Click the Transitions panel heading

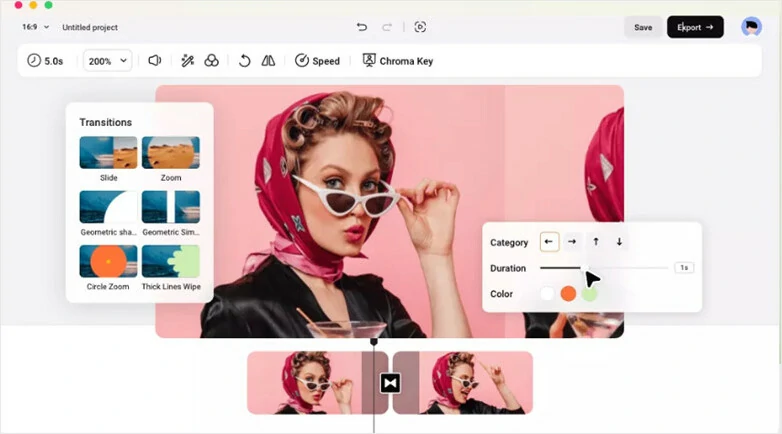click(x=106, y=122)
